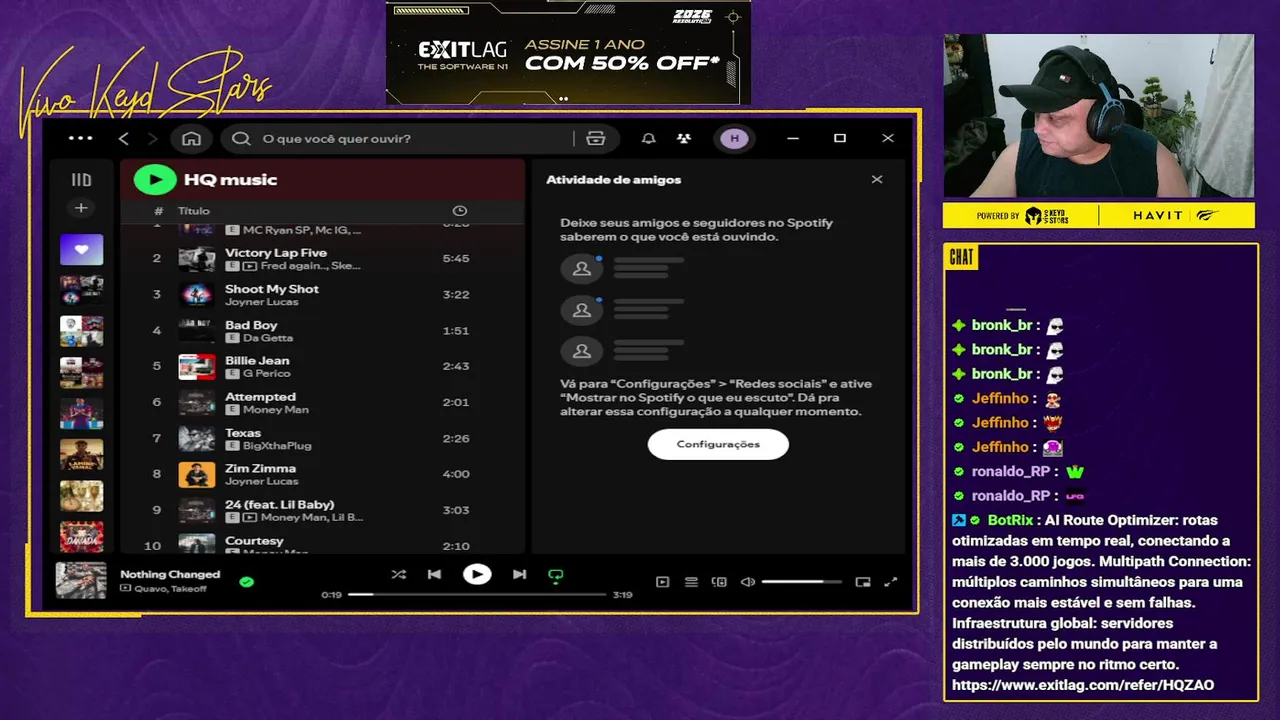Toggle the Now Playing view

click(662, 582)
